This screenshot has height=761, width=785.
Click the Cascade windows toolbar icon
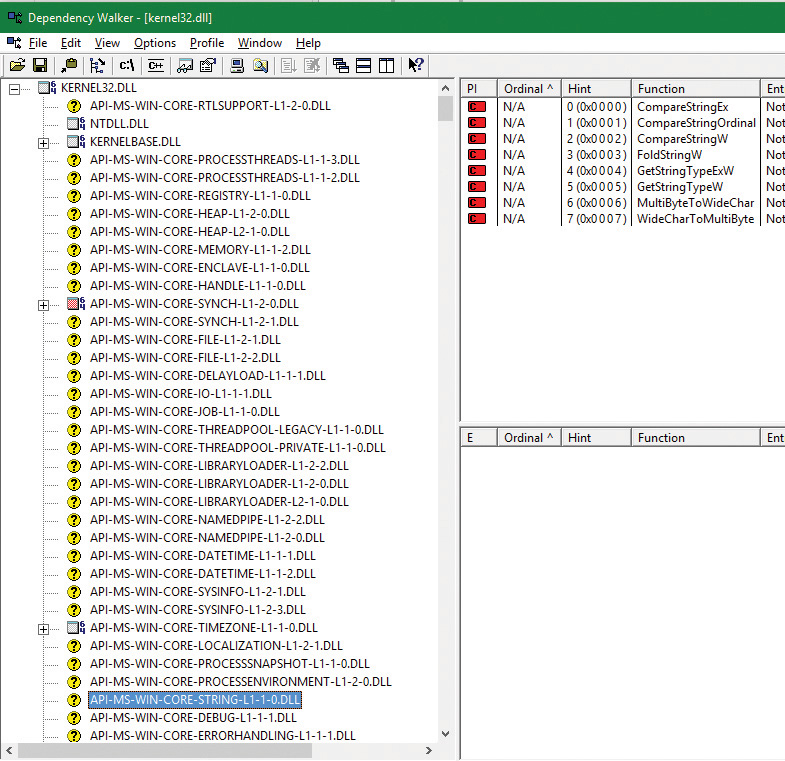click(x=341, y=66)
